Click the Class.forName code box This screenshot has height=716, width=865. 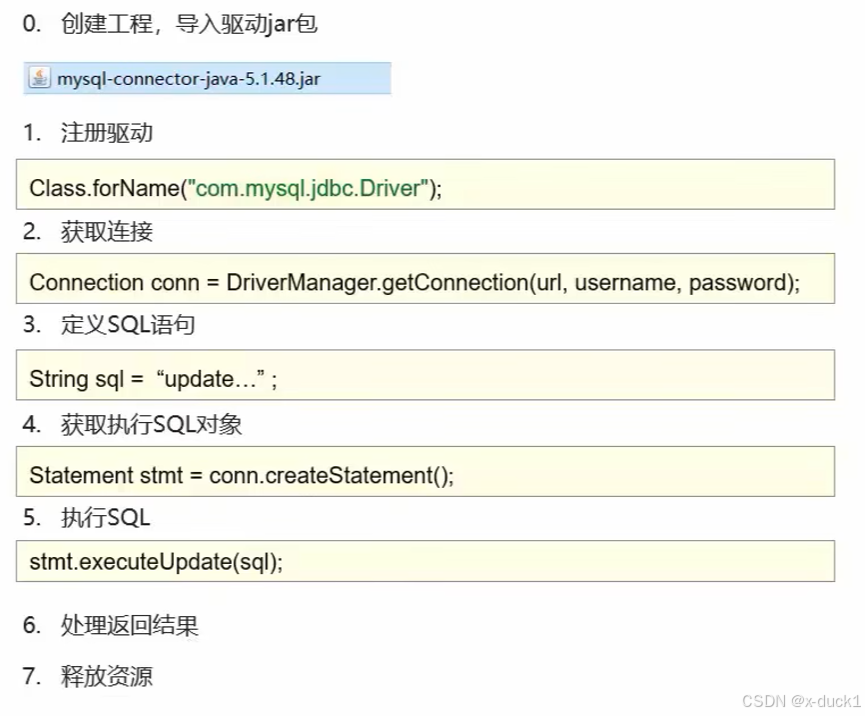[x=425, y=184]
